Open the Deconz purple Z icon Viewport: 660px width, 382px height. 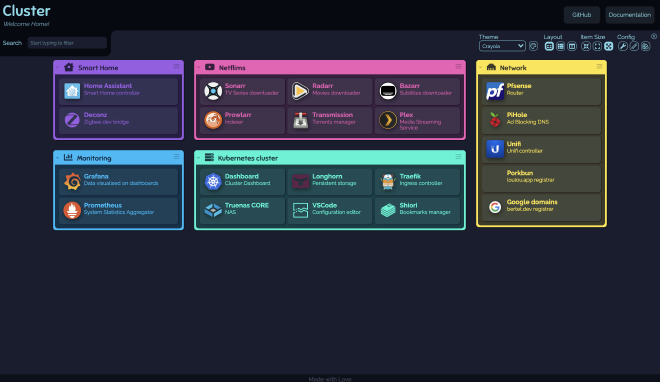click(72, 120)
